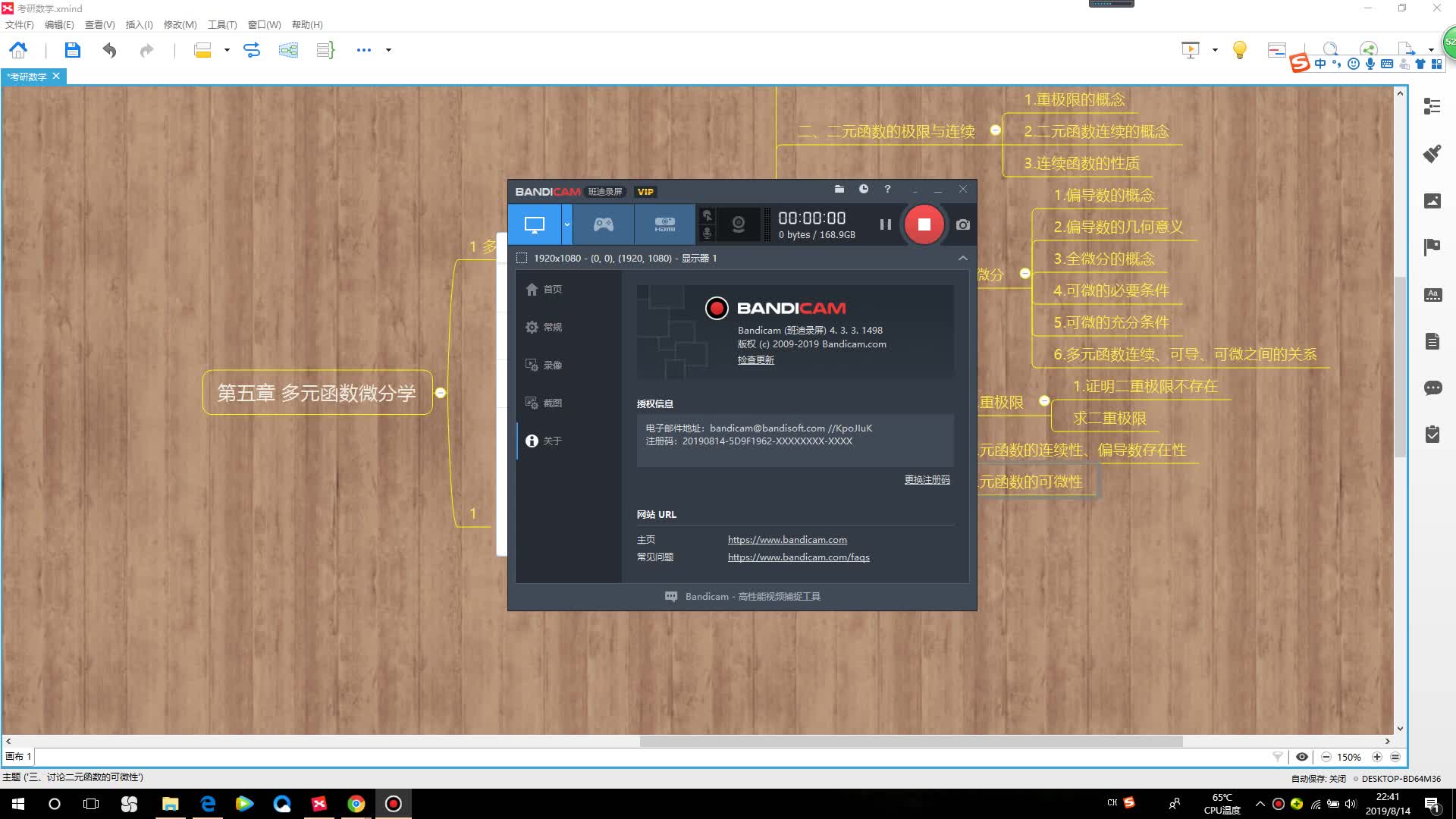The height and width of the screenshot is (819, 1456).
Task: Add a relationship with the blue curved arrow icon
Action: click(252, 50)
